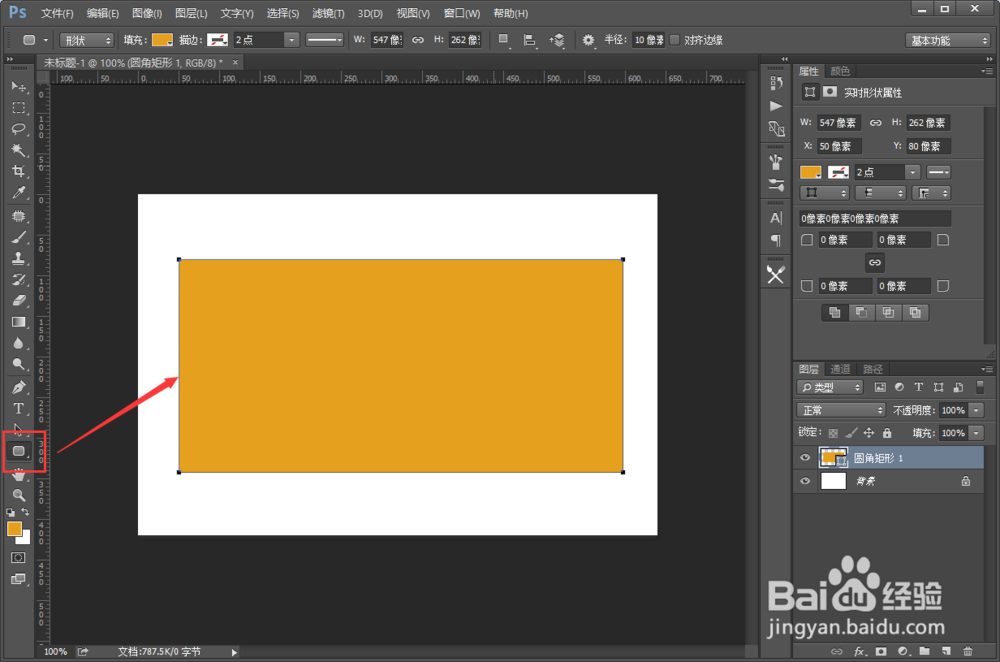
Task: Toggle width-height link in Properties panel
Action: [876, 122]
